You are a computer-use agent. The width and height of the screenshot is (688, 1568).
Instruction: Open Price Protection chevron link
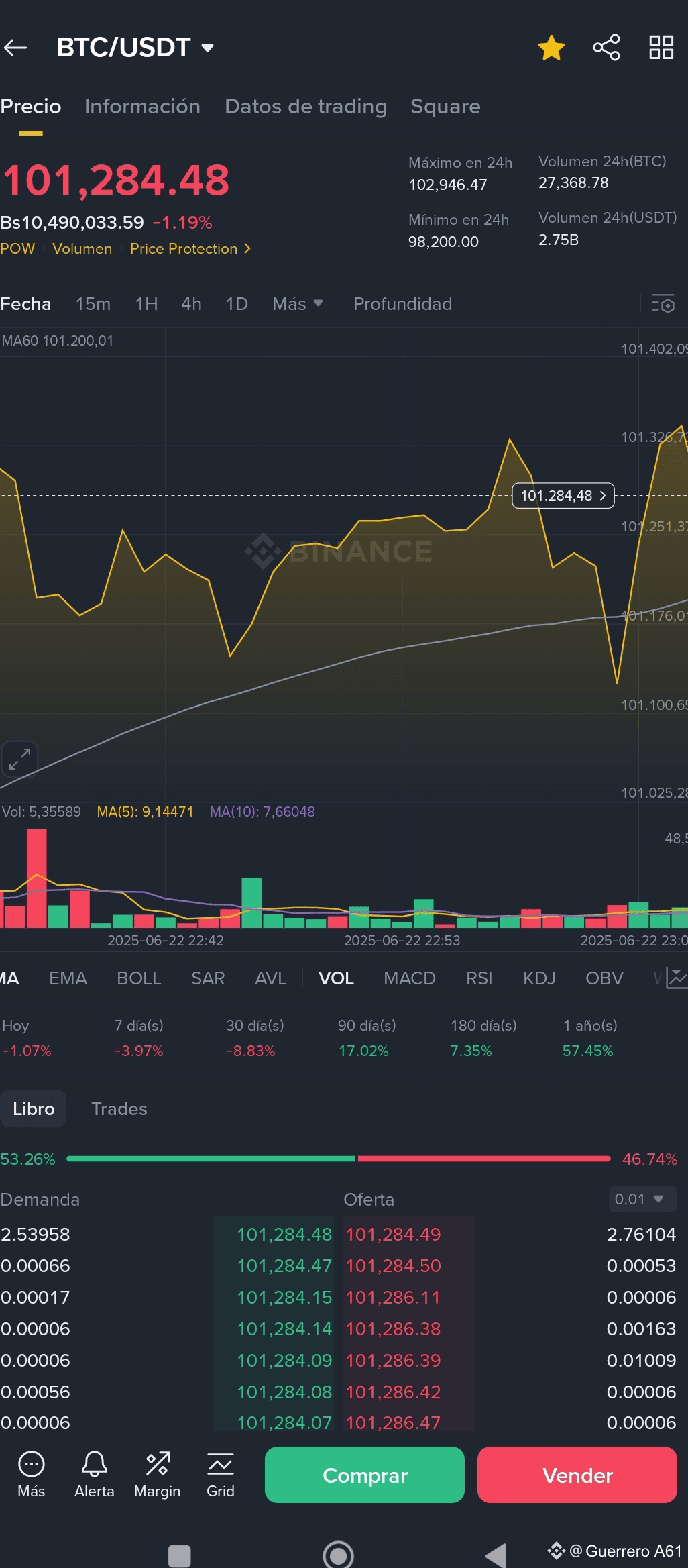point(190,249)
